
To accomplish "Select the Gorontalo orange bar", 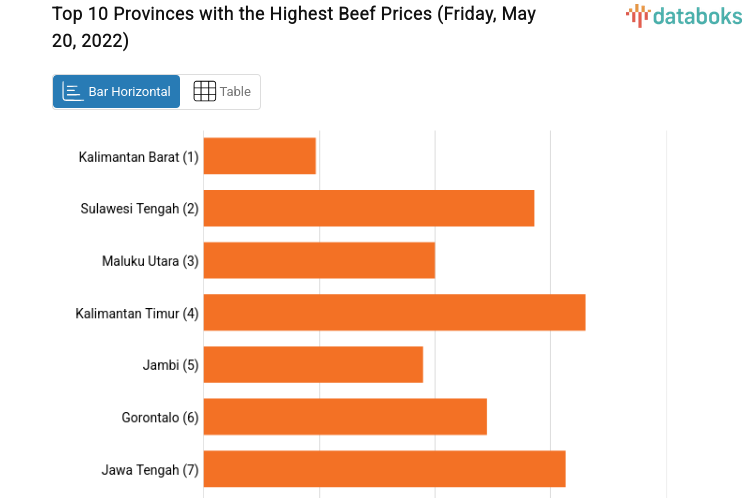I will 345,417.
